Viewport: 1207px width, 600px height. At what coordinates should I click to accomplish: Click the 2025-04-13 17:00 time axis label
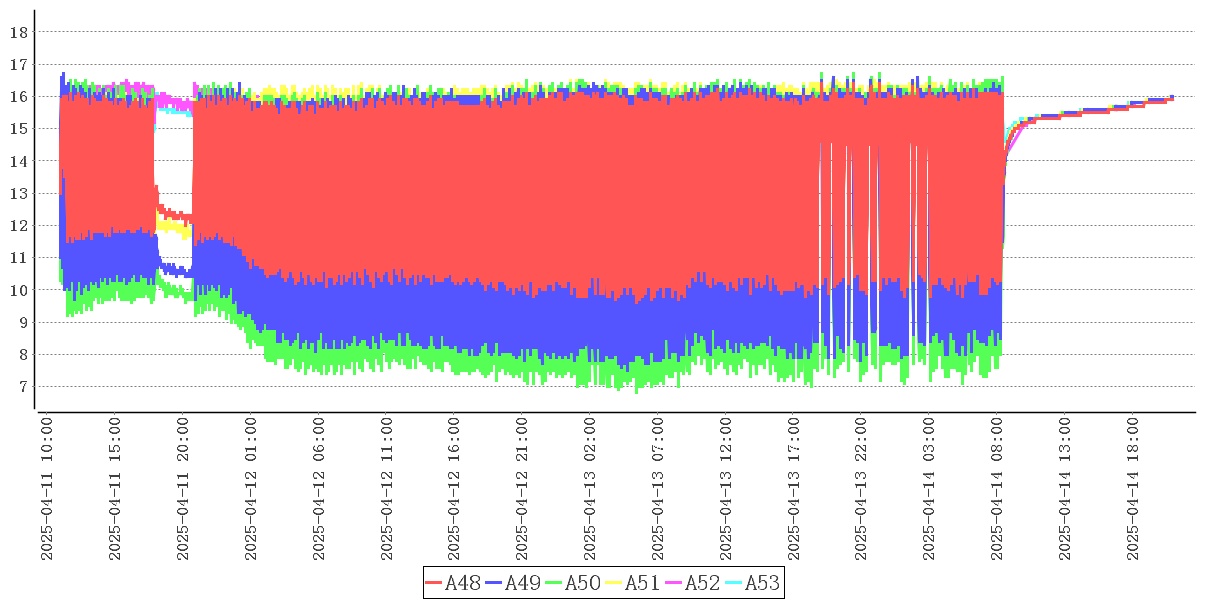click(794, 490)
